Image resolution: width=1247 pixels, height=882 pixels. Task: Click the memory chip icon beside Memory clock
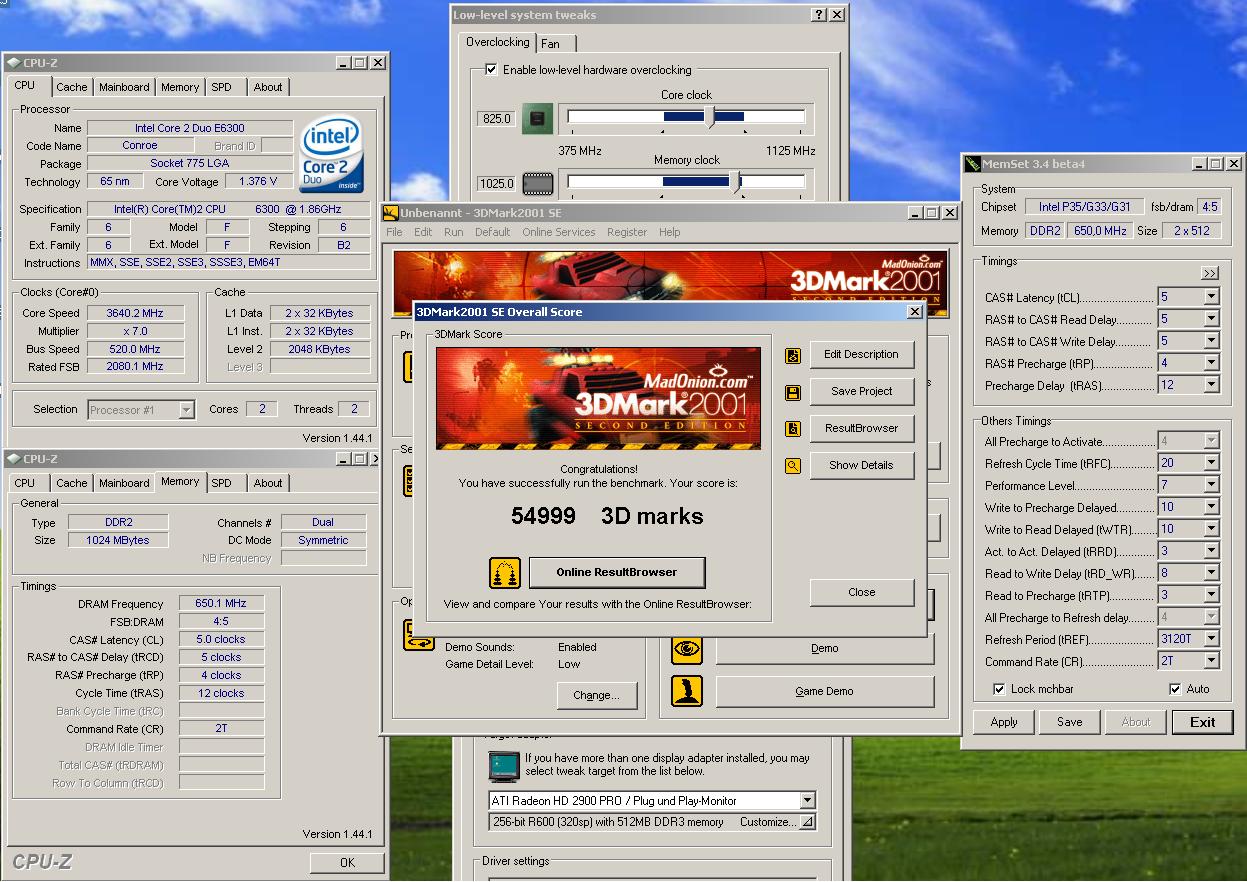coord(537,183)
